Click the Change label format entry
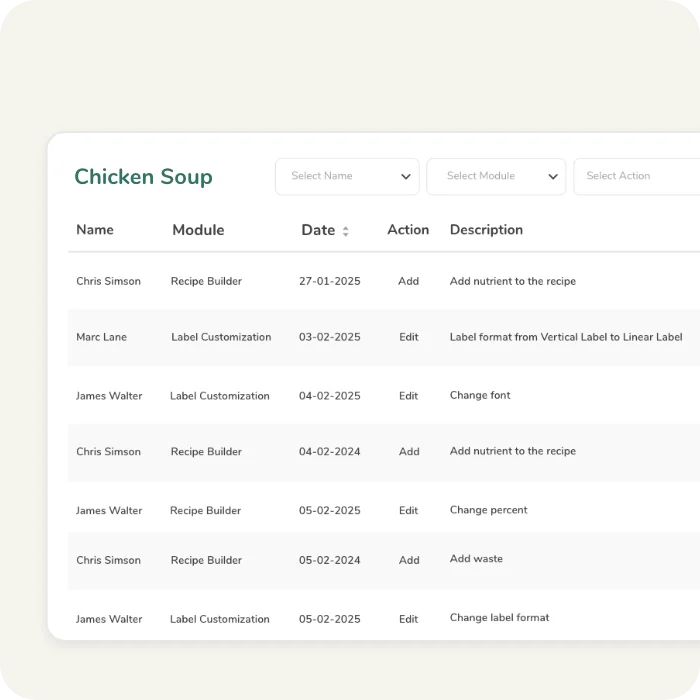The width and height of the screenshot is (700, 700). tap(499, 618)
